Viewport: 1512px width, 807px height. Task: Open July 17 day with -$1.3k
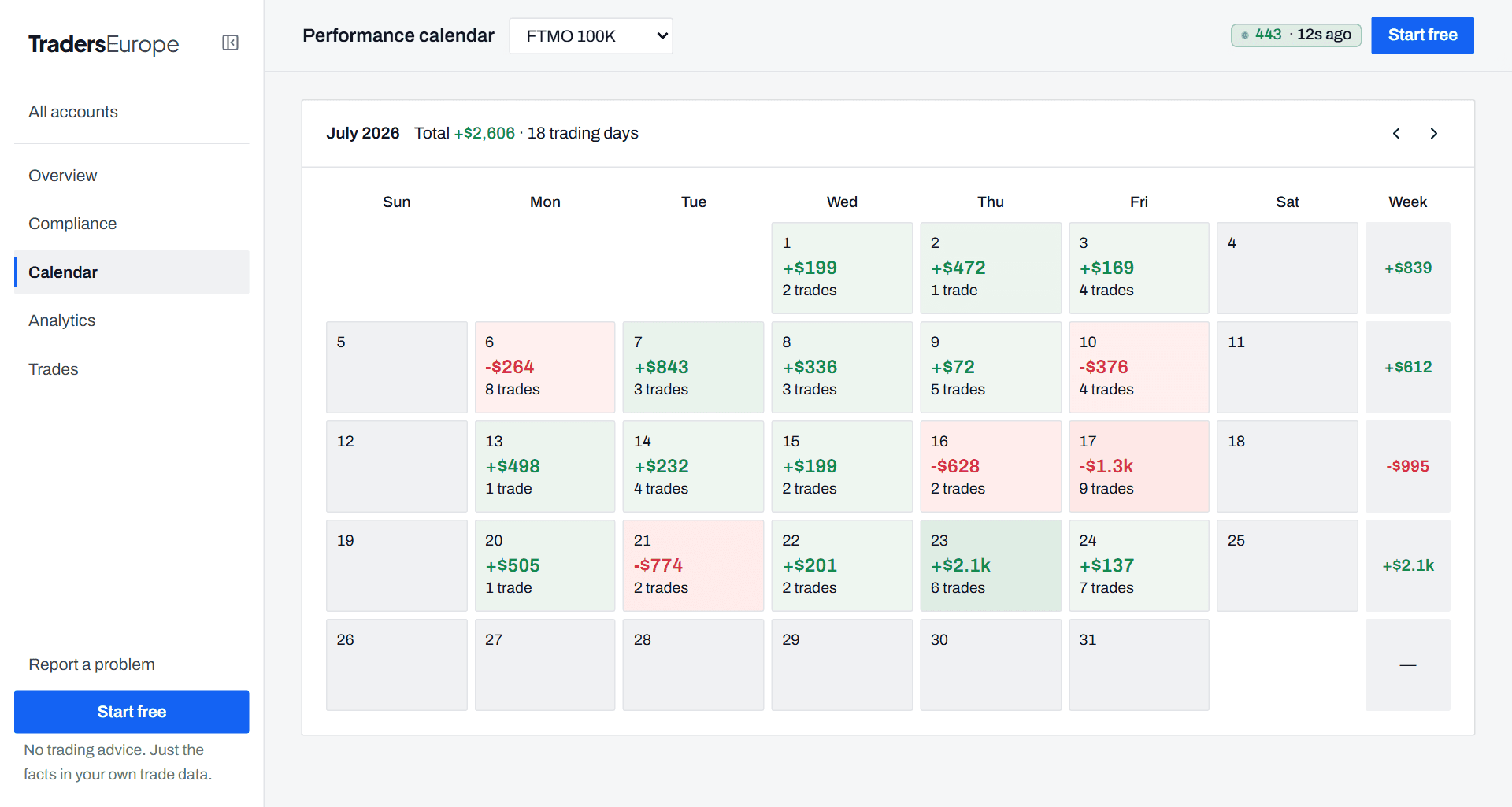1139,467
